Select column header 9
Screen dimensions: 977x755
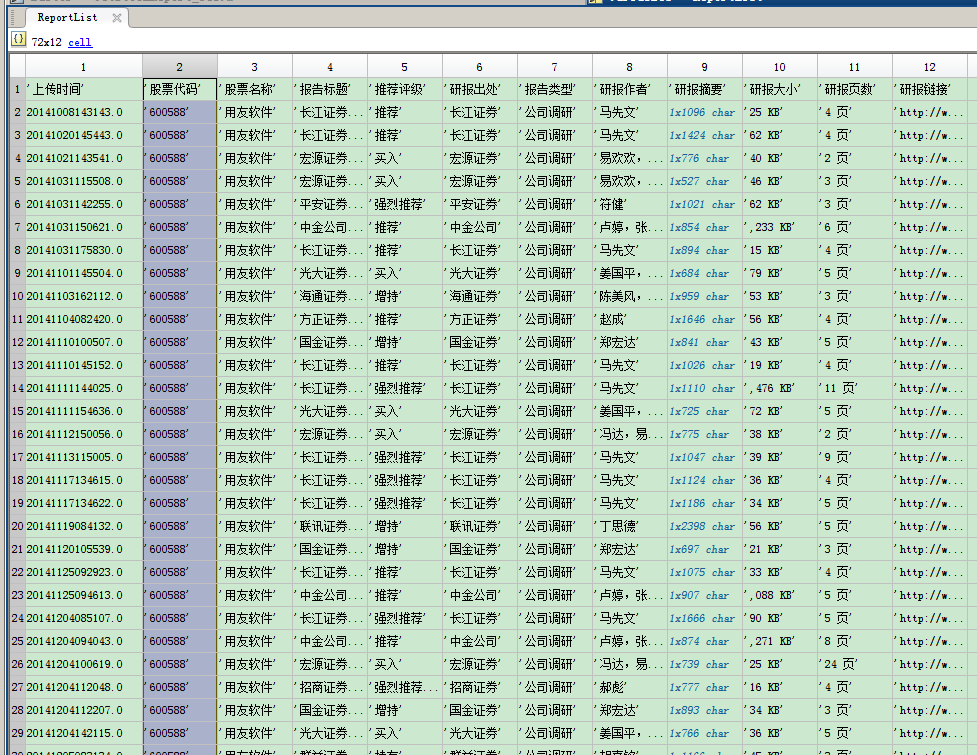pos(704,67)
